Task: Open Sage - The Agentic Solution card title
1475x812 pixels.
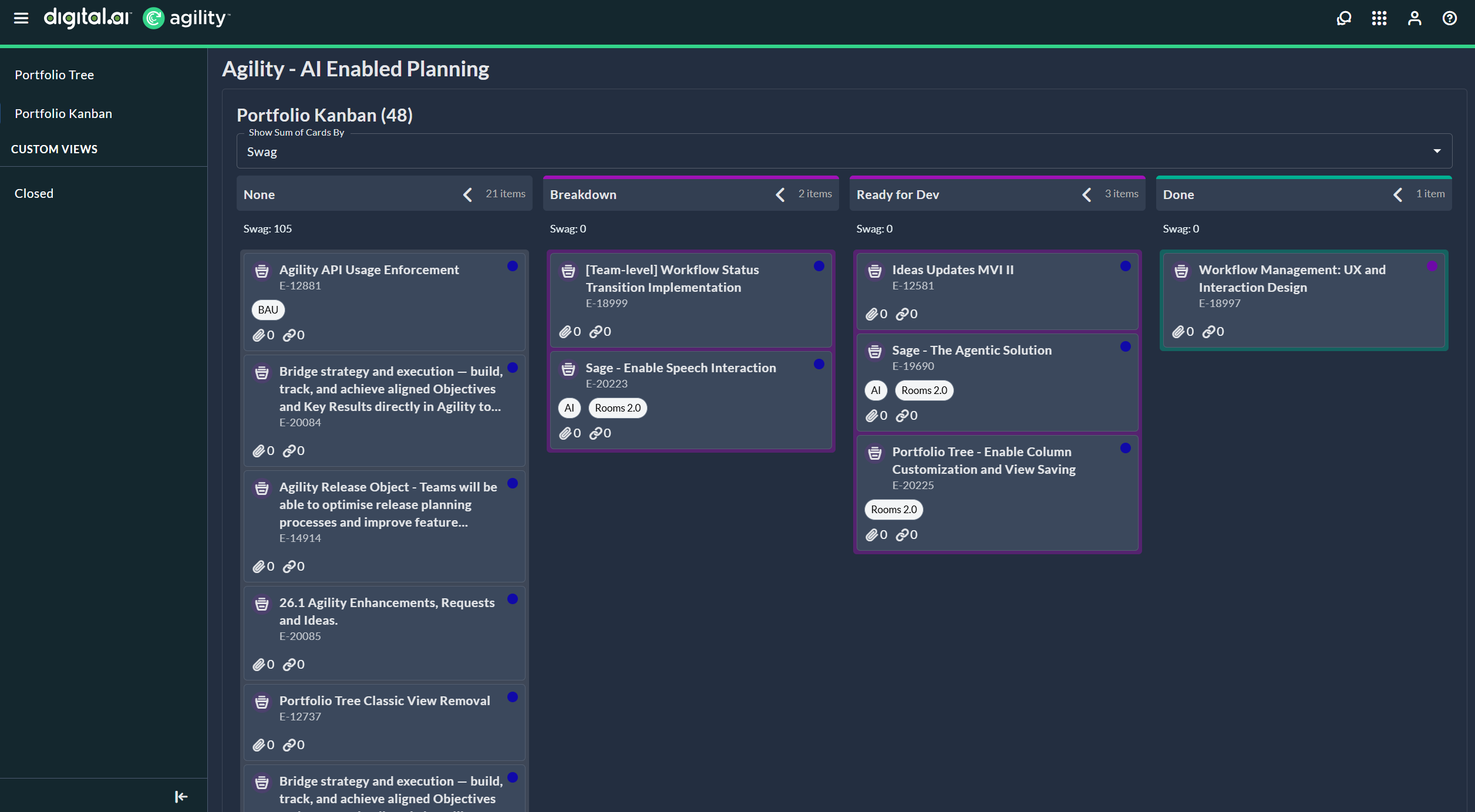Action: pos(972,350)
